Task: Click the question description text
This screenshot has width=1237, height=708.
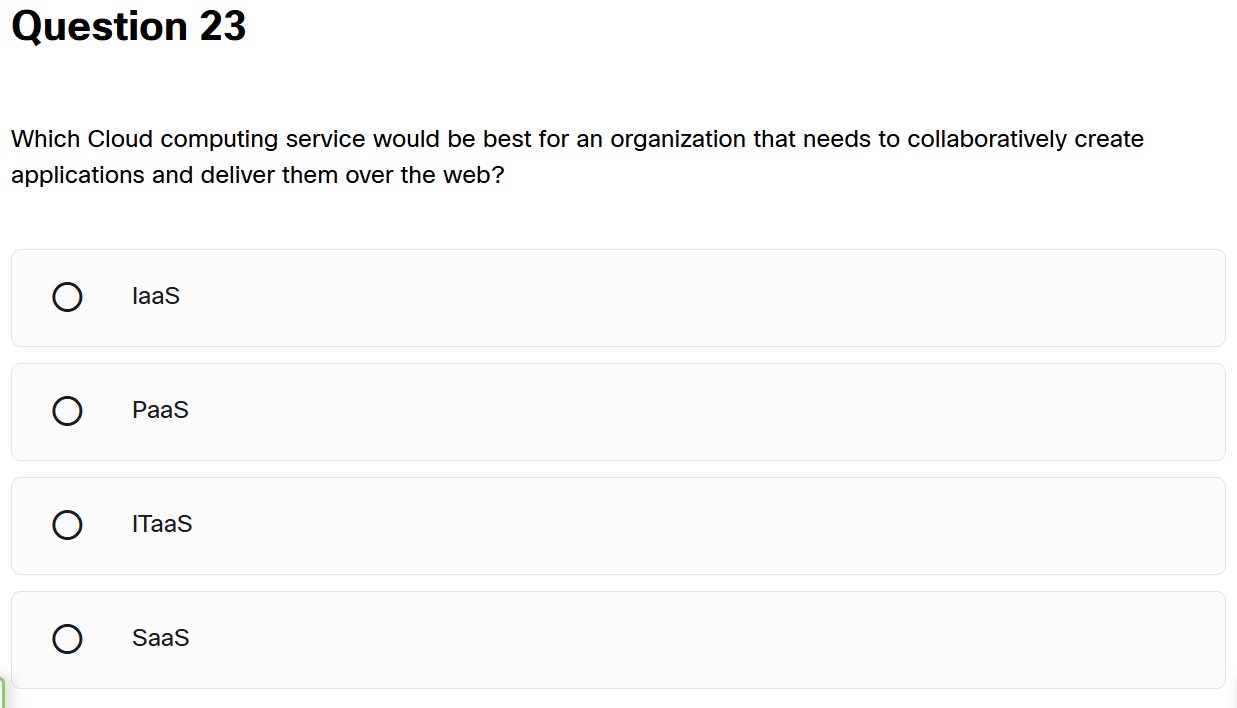Action: coord(577,156)
